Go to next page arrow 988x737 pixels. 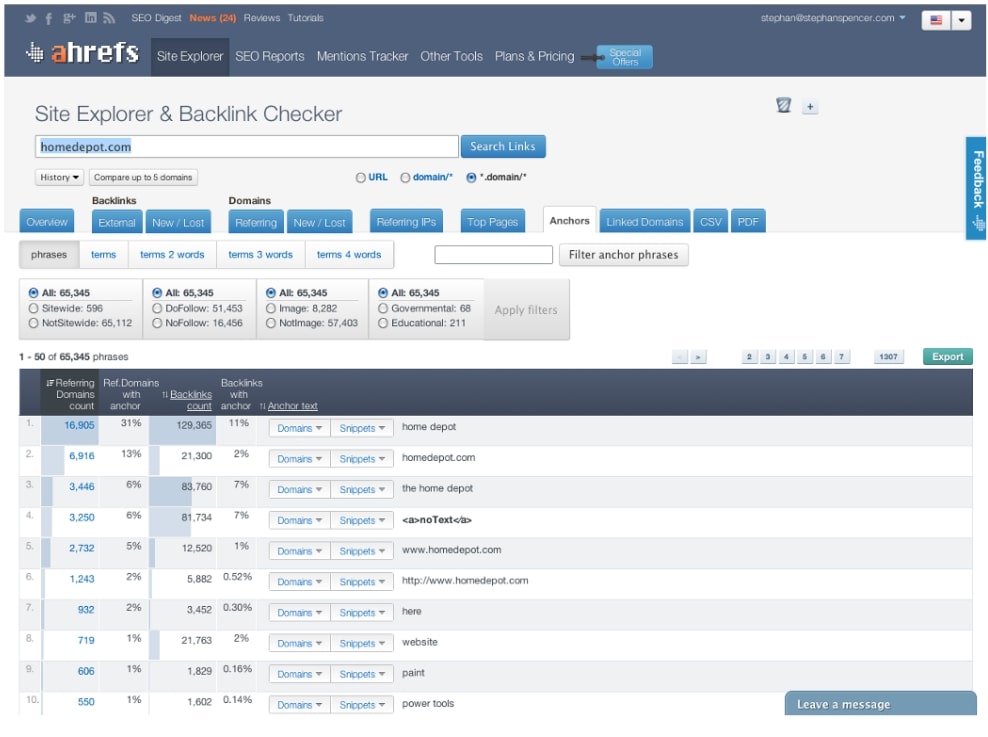[x=698, y=357]
